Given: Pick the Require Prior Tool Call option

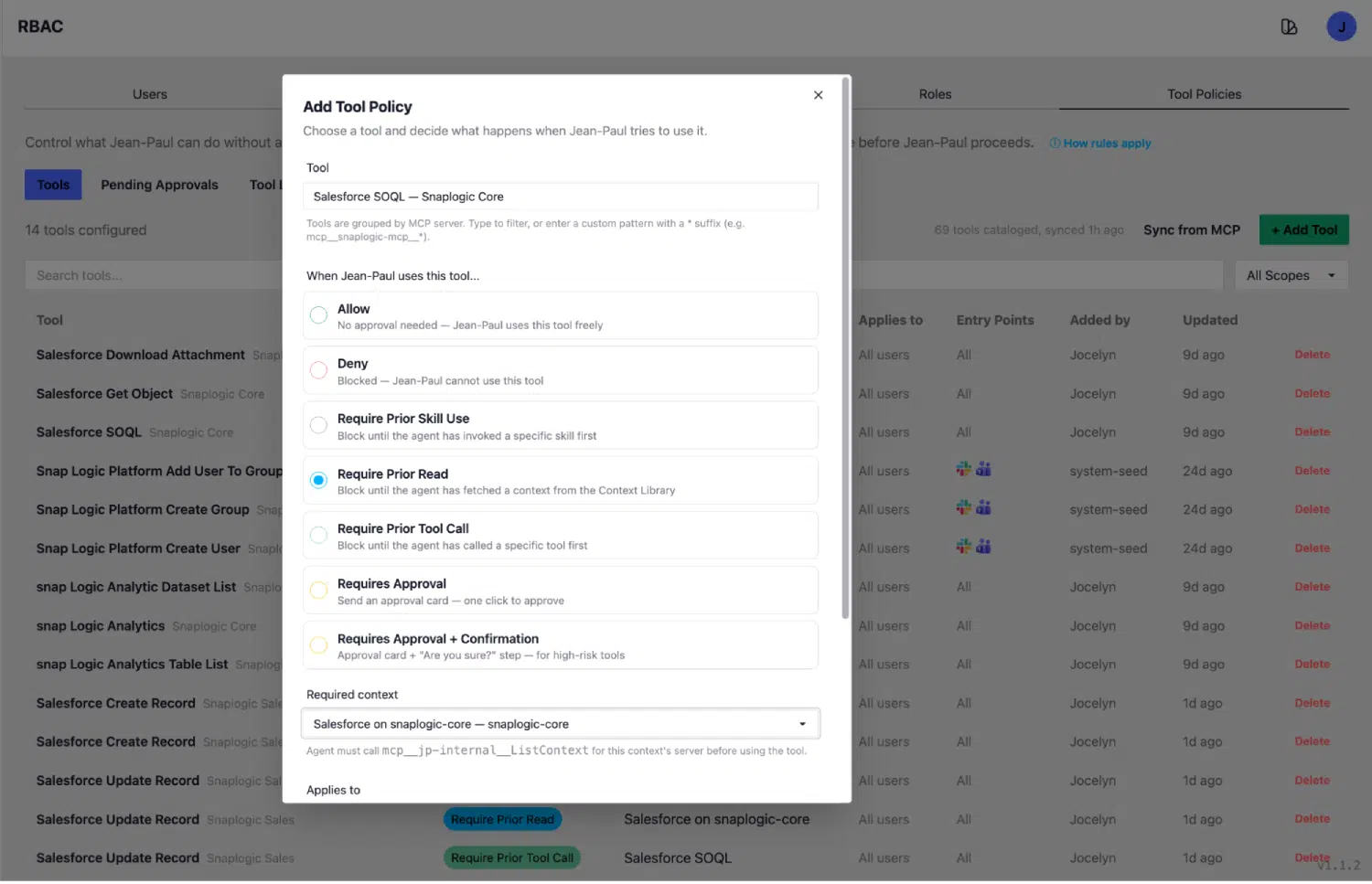Looking at the screenshot, I should tap(560, 535).
